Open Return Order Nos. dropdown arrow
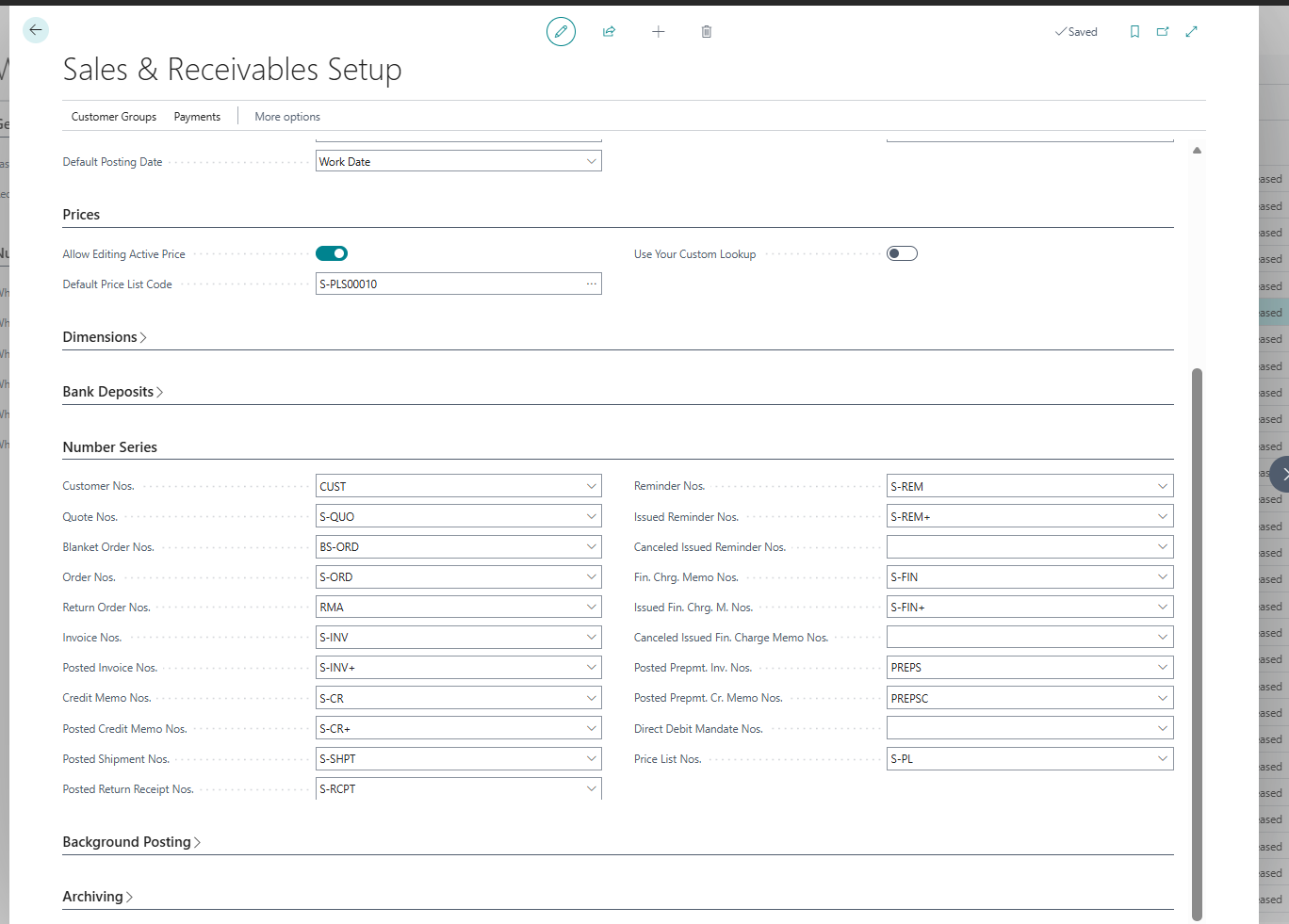1289x924 pixels. (x=592, y=607)
